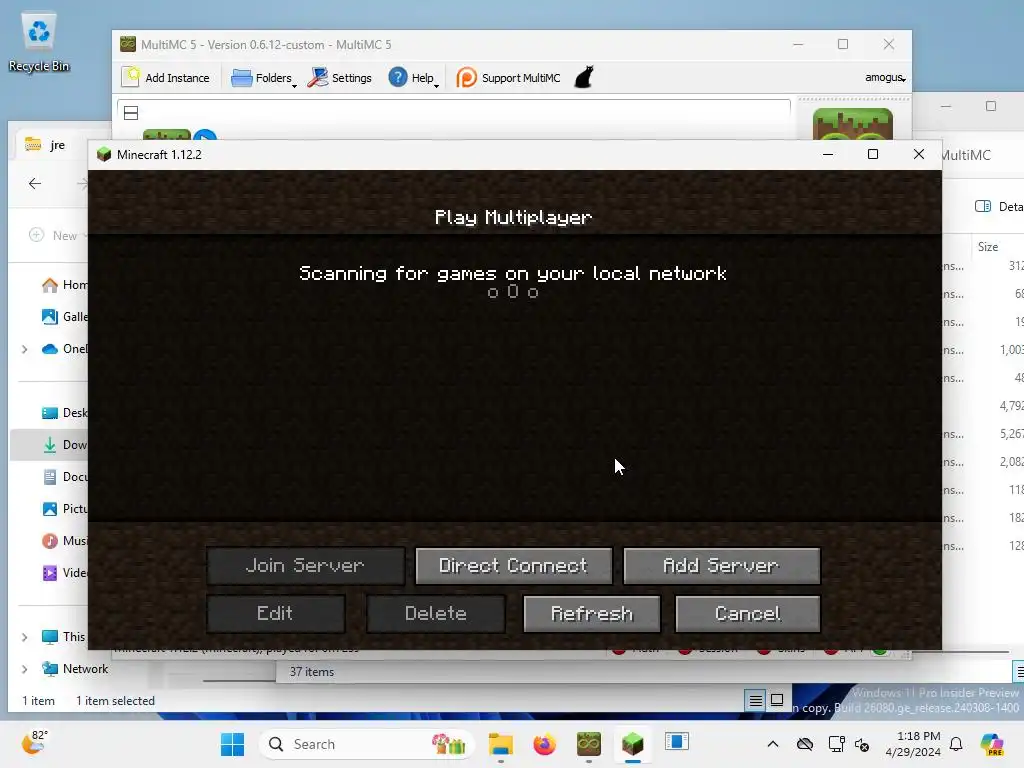This screenshot has width=1024, height=768.
Task: Open the amogus account dropdown
Action: [x=885, y=77]
